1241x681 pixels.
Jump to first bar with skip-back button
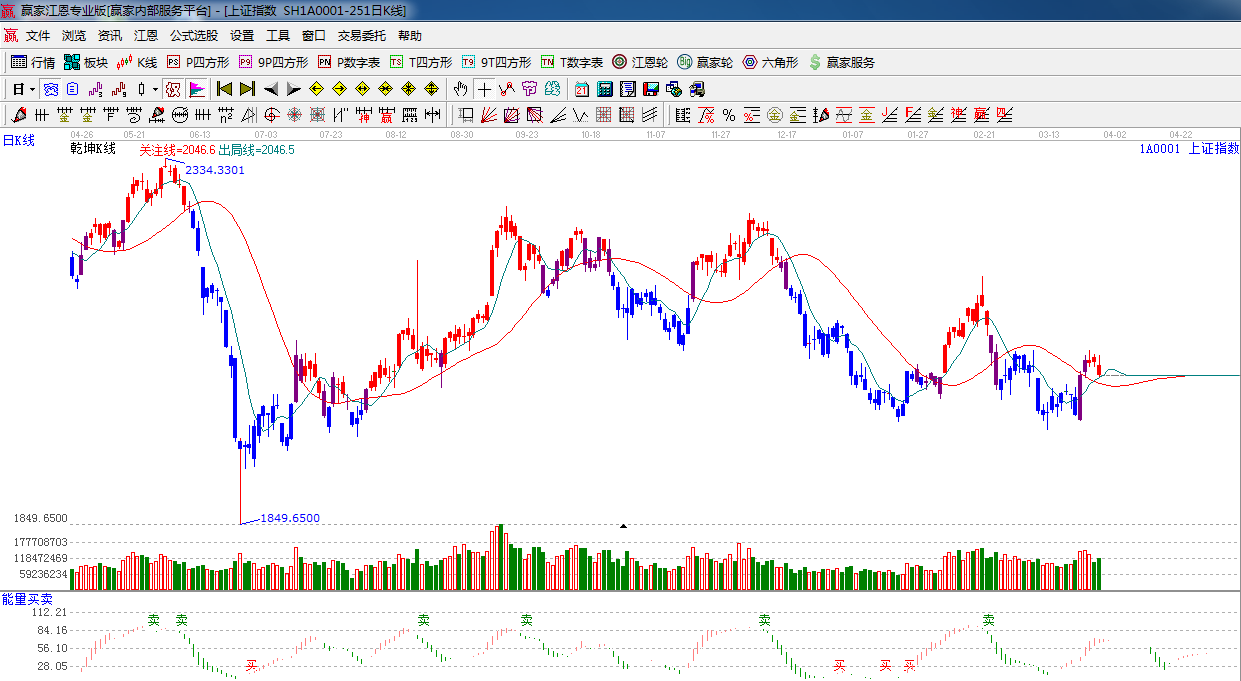[x=224, y=89]
